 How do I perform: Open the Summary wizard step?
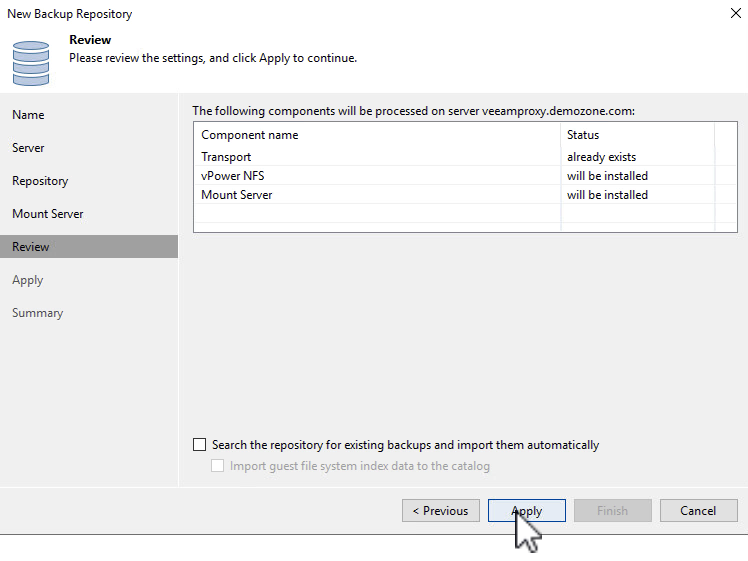coord(37,313)
